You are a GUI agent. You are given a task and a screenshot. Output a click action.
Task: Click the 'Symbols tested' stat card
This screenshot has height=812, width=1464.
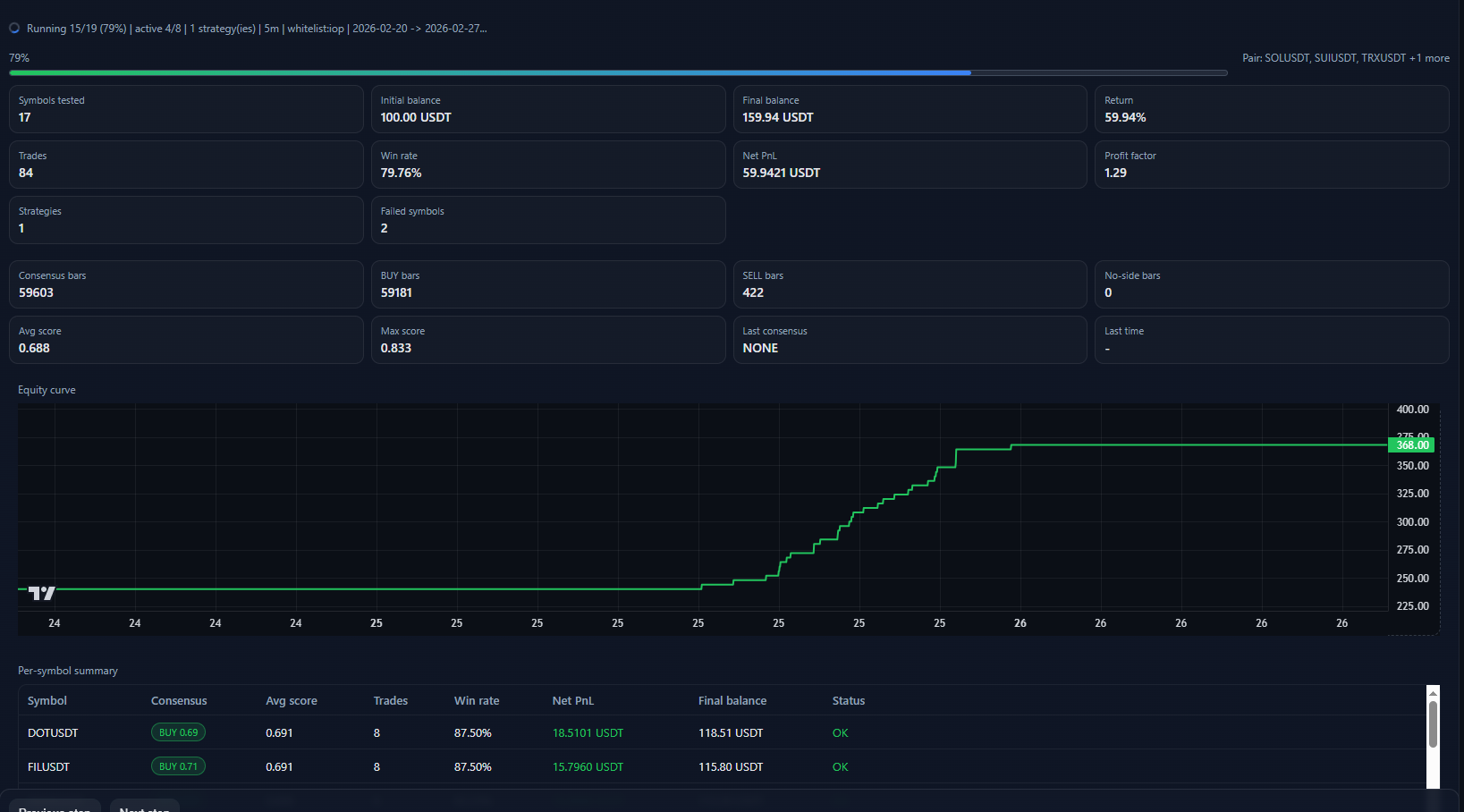pos(185,109)
